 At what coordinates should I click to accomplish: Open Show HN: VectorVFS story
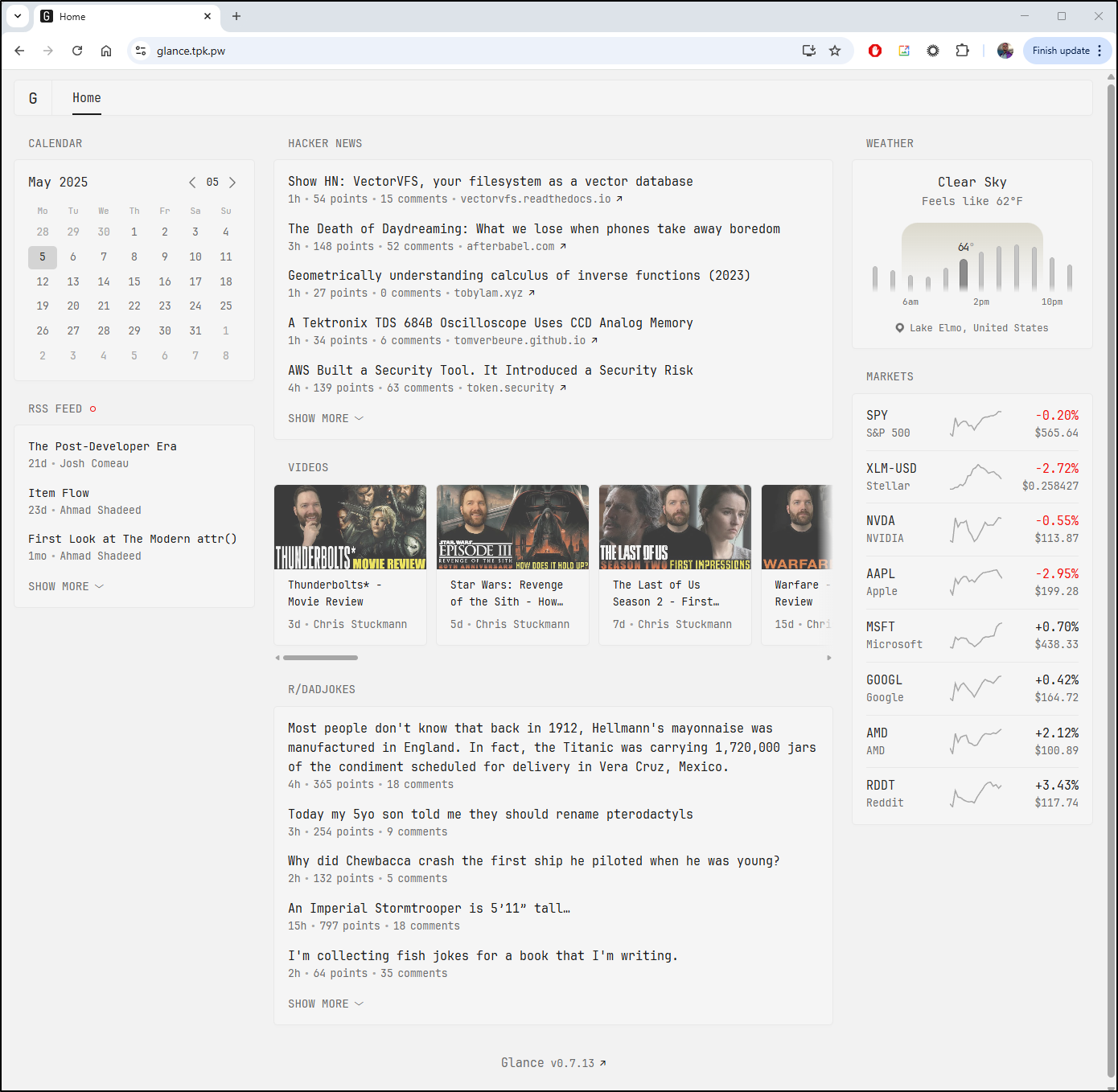[491, 182]
